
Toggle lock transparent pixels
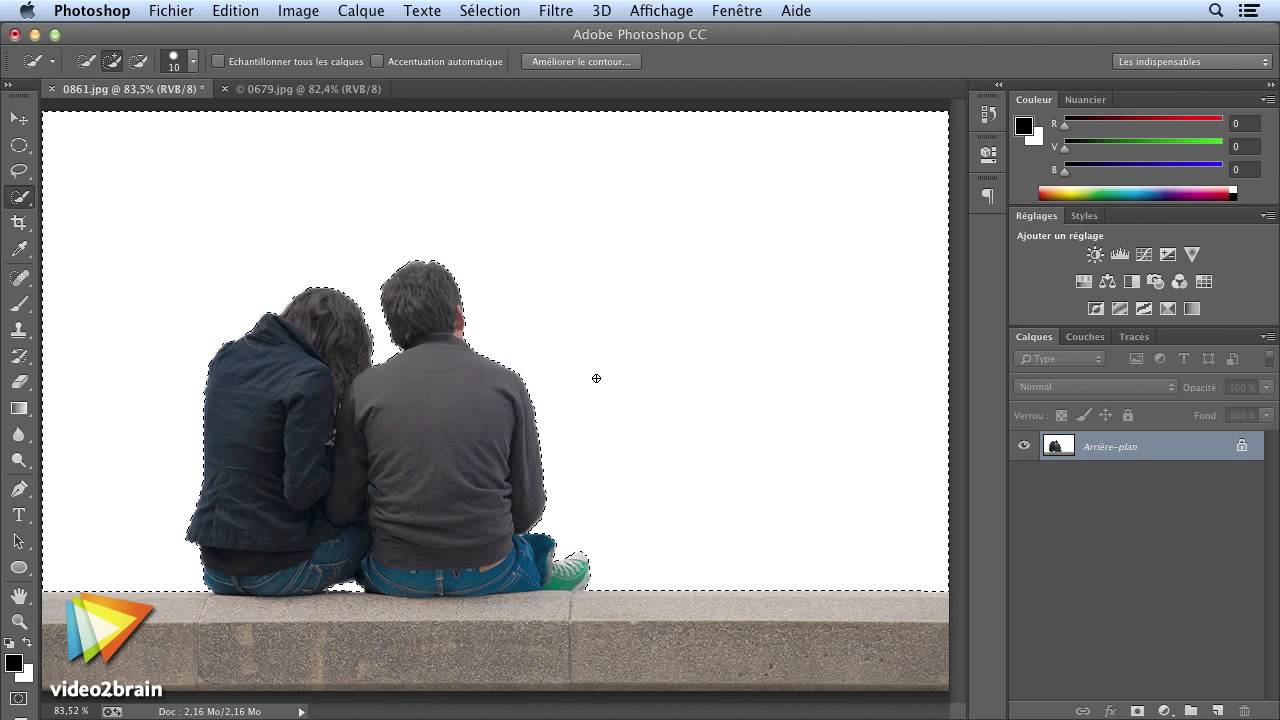(x=1061, y=415)
